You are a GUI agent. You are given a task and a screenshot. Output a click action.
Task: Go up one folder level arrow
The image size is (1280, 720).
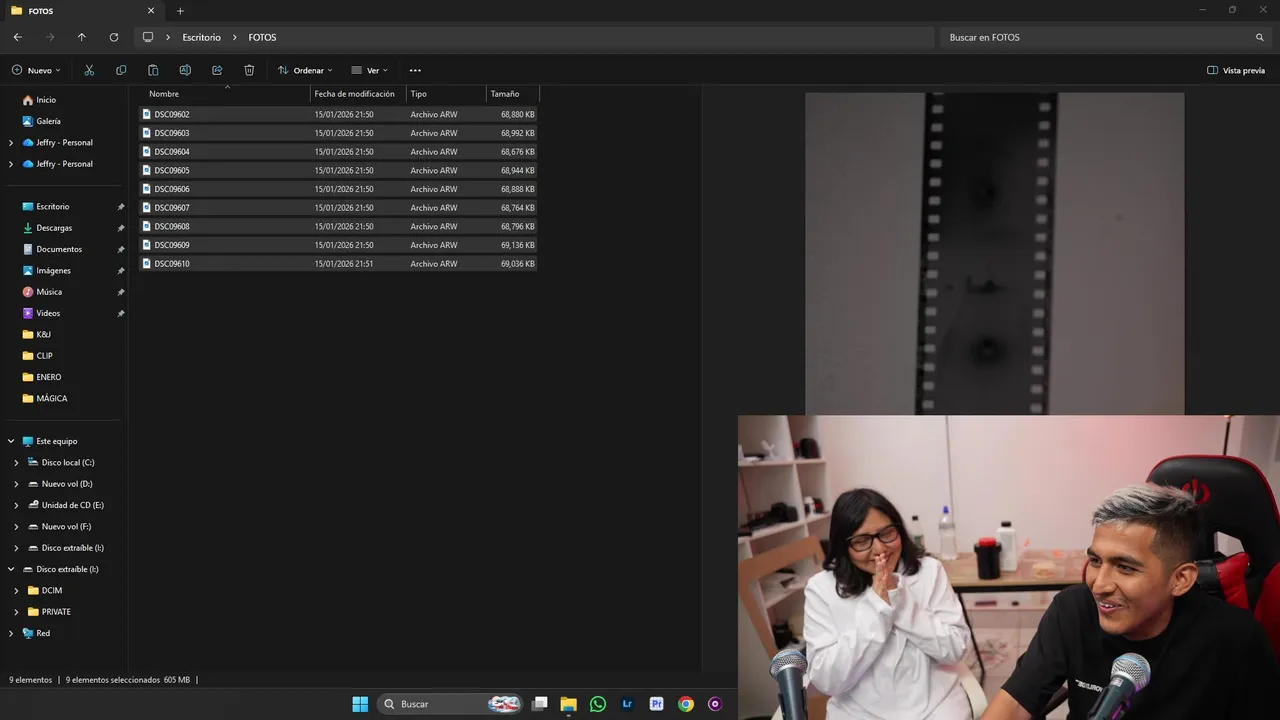point(82,37)
